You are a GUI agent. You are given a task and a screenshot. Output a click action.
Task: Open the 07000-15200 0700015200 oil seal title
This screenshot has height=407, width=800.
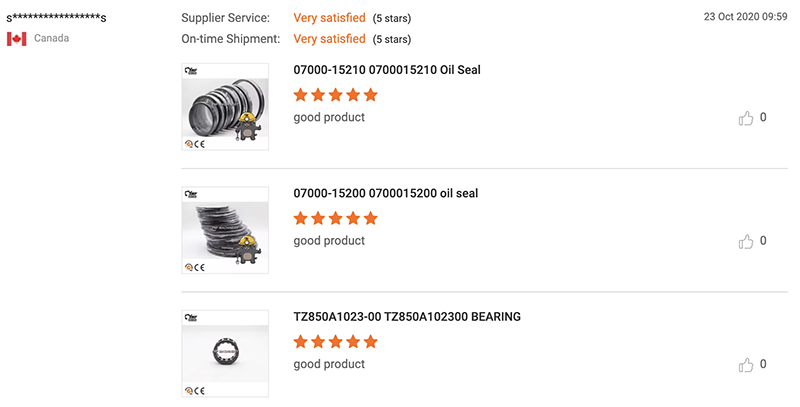point(386,193)
